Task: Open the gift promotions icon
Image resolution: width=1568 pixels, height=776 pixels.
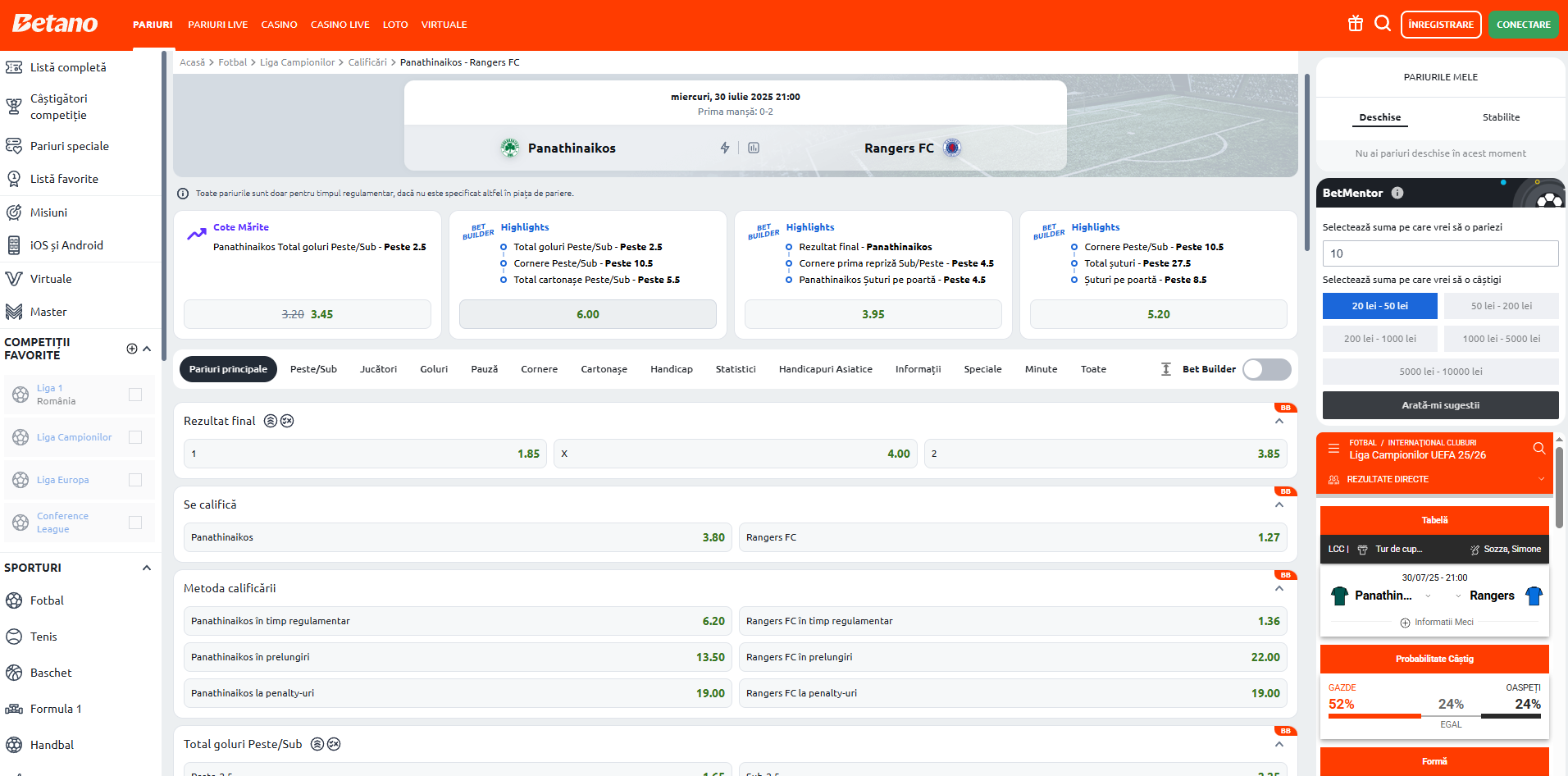Action: [1356, 24]
